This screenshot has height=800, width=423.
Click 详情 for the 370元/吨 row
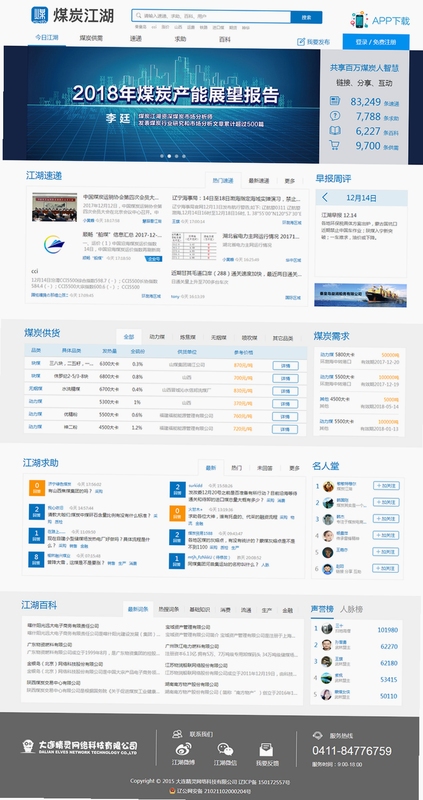pyautogui.click(x=285, y=403)
